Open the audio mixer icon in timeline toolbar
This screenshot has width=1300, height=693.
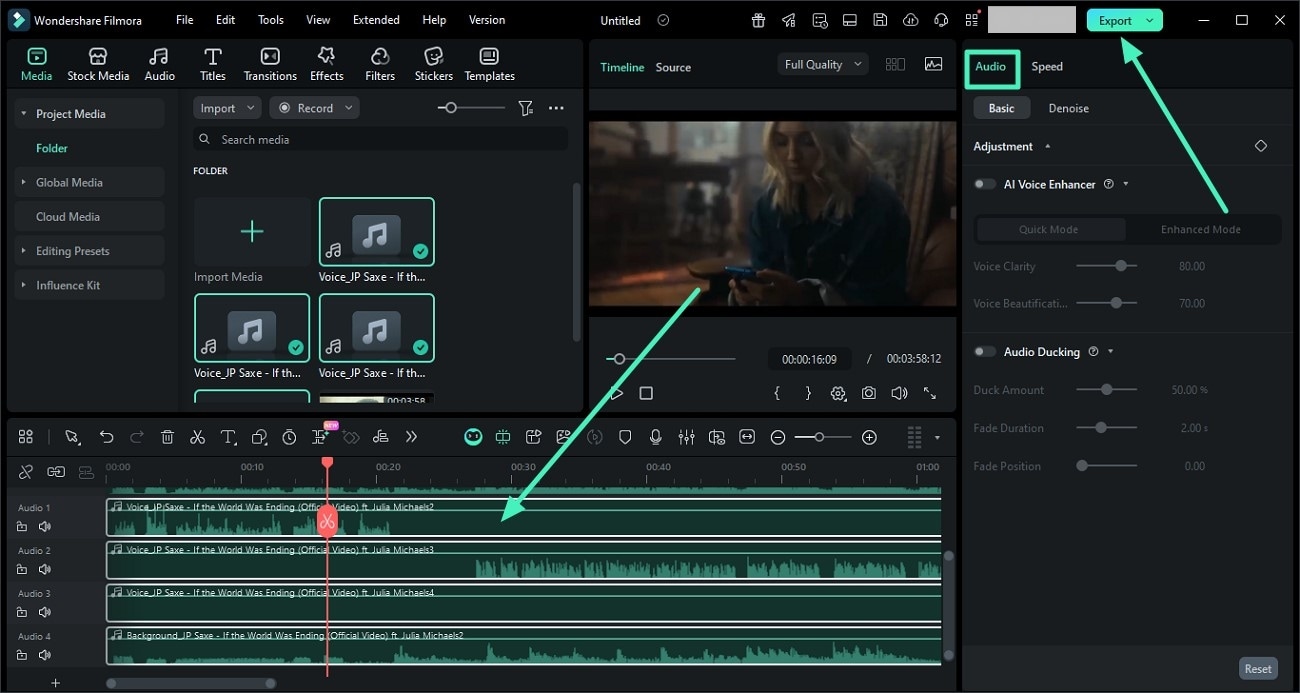(686, 437)
